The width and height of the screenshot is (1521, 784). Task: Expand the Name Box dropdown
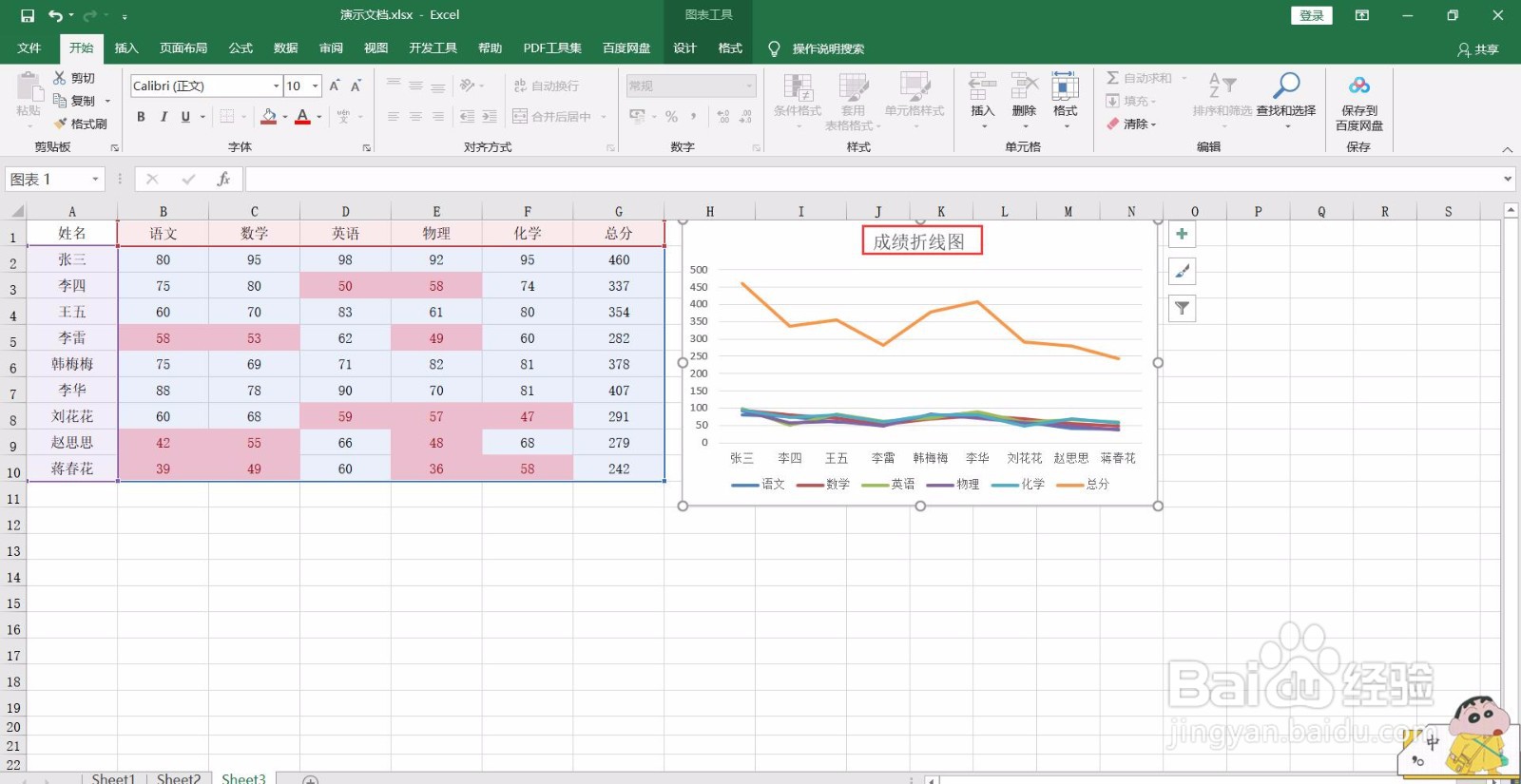point(95,179)
